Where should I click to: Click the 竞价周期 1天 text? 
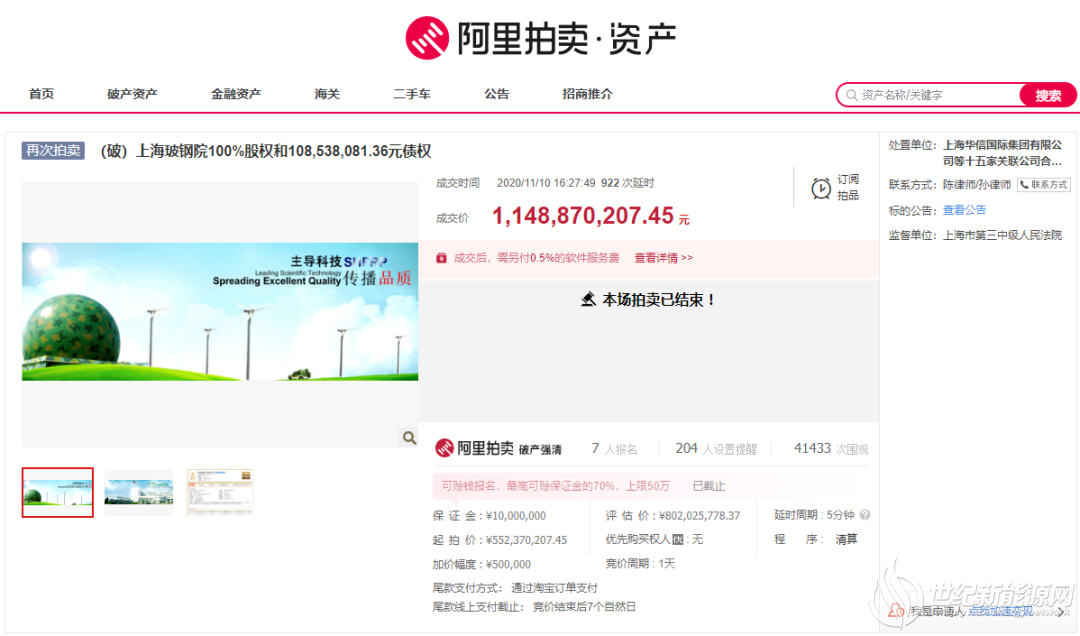tap(640, 564)
